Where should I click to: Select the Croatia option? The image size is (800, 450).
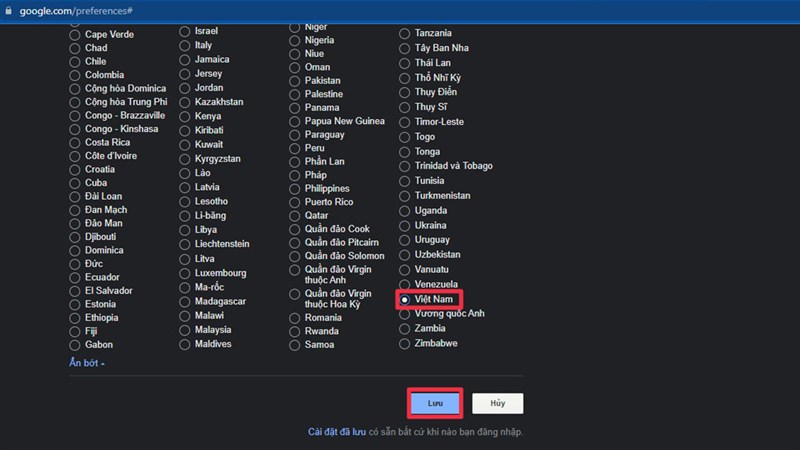[x=75, y=170]
